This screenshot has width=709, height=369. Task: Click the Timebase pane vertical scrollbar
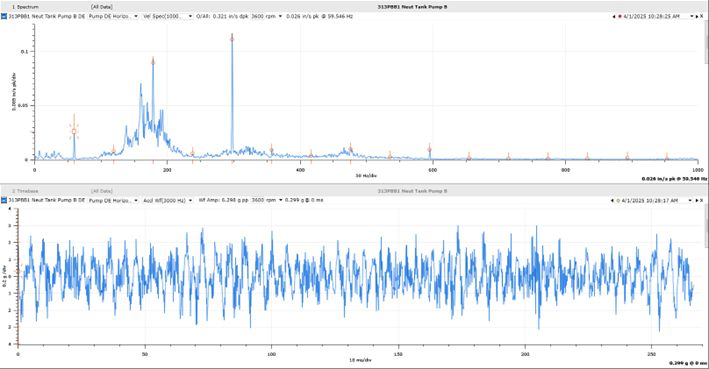[706, 226]
